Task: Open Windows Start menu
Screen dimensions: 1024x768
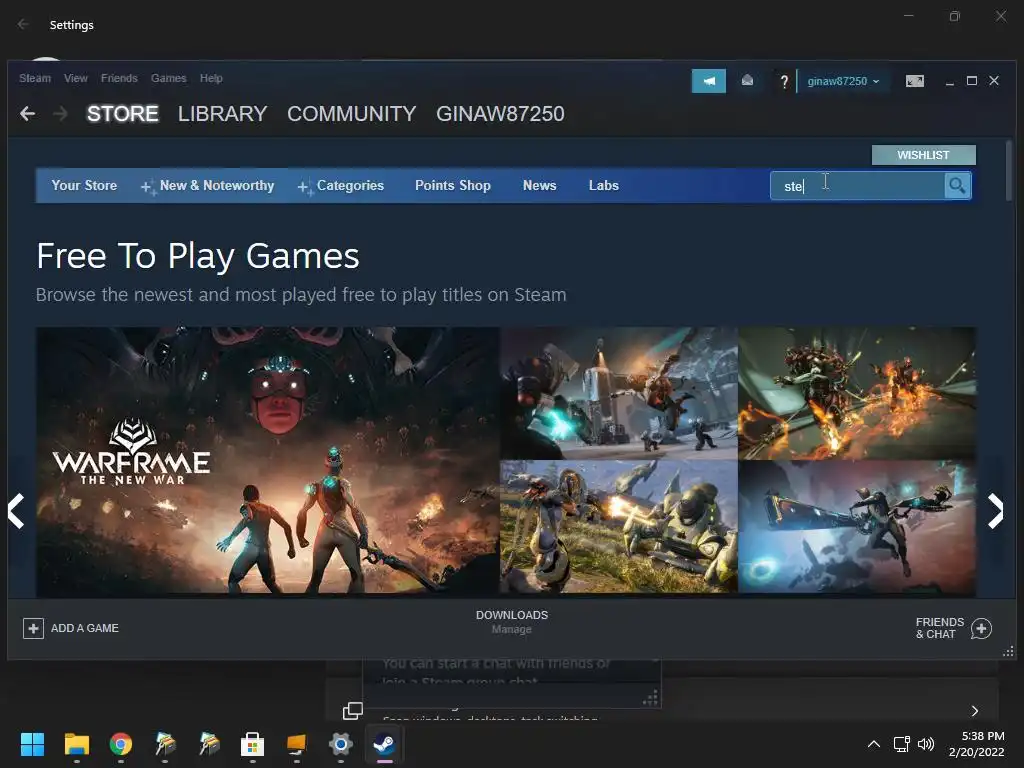Action: pyautogui.click(x=32, y=744)
